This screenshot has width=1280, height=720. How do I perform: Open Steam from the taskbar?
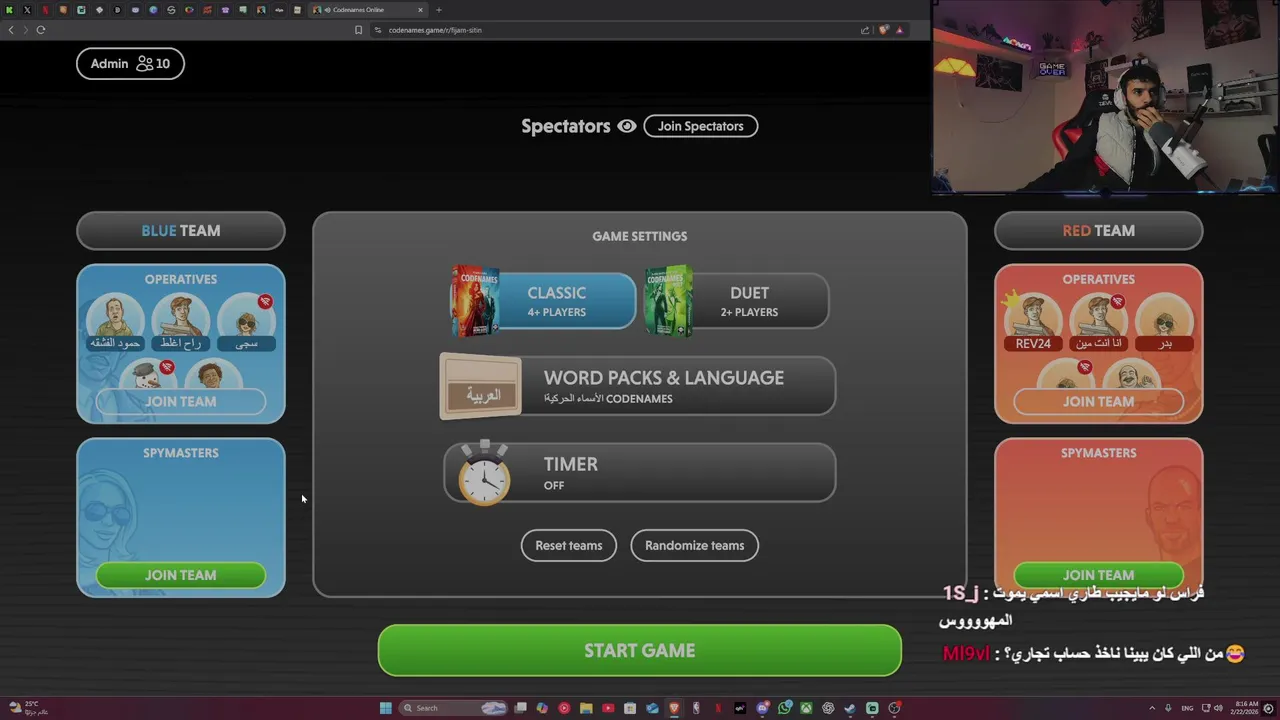tap(850, 708)
